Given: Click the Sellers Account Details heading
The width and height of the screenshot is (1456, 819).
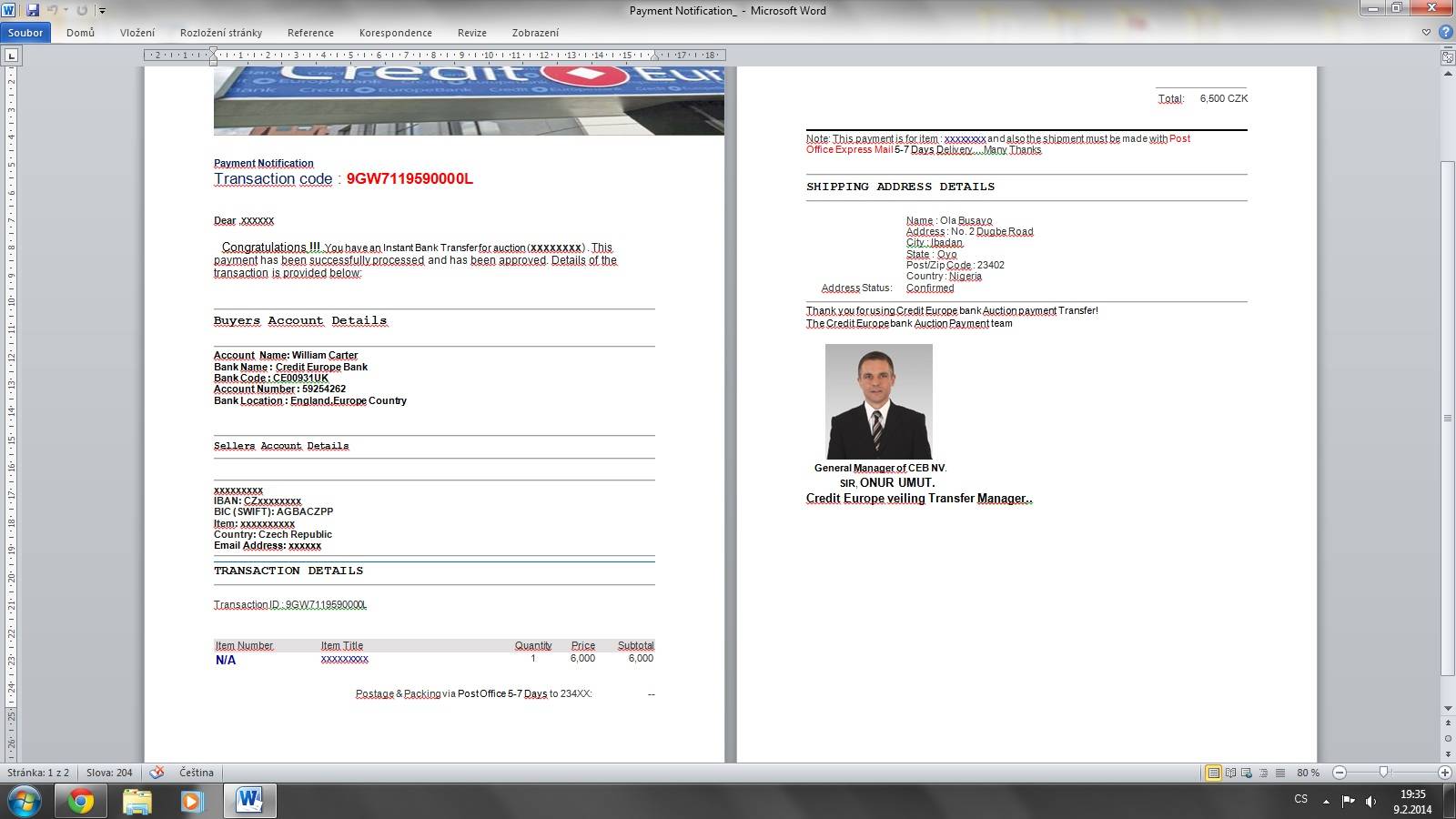Looking at the screenshot, I should pyautogui.click(x=281, y=446).
